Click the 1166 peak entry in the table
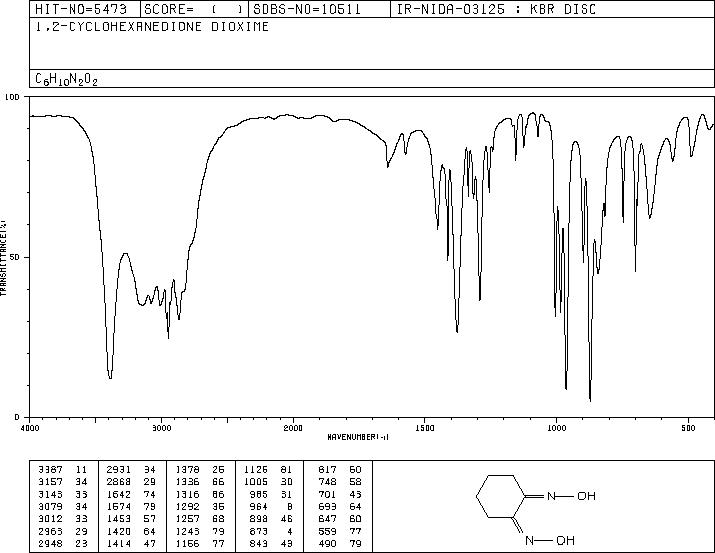Image resolution: width=715 pixels, height=553 pixels. click(200, 543)
